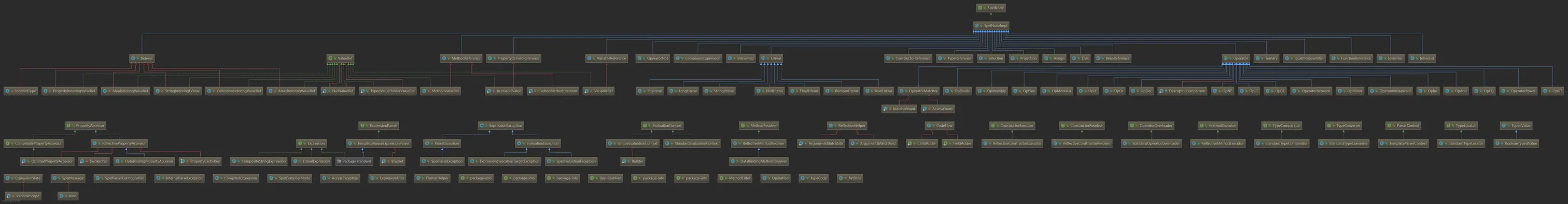Select the OperatorInstanceof class node
The image size is (1568, 204).
pyautogui.click(x=1390, y=91)
